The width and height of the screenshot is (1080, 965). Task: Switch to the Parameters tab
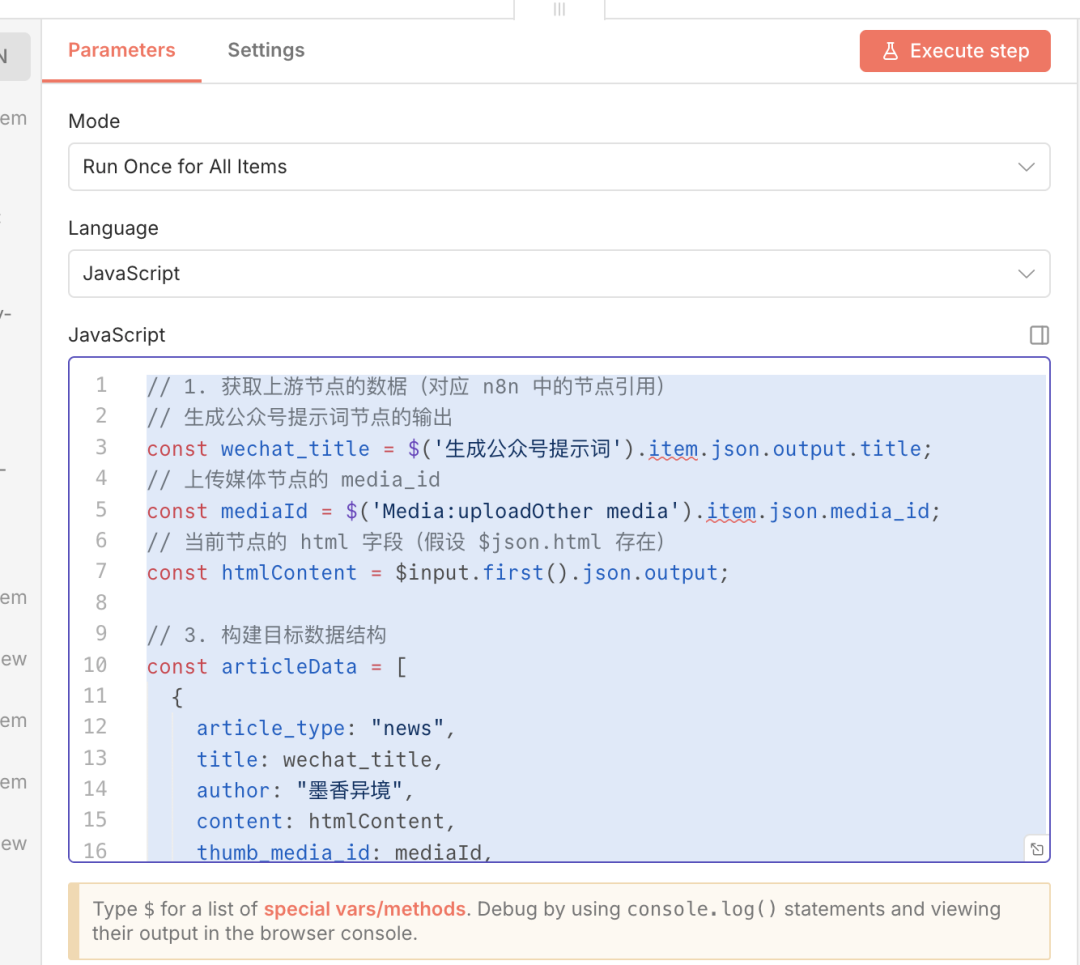121,50
